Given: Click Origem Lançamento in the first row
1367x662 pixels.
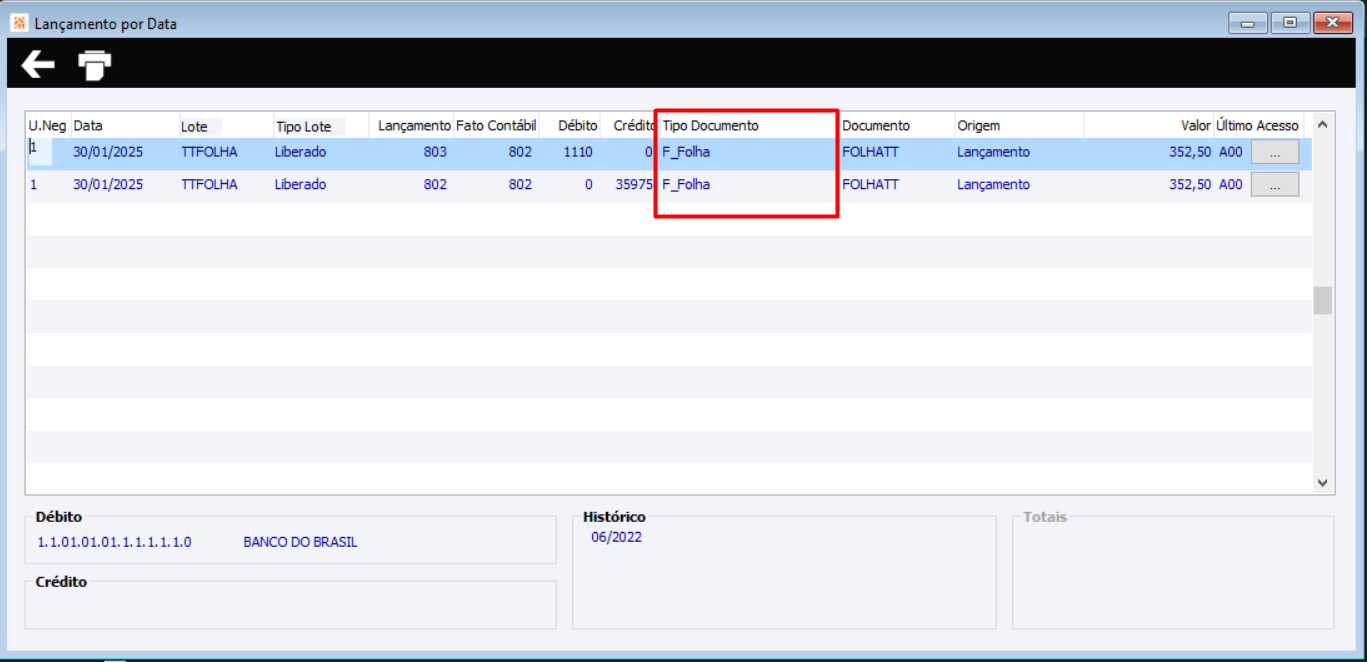Looking at the screenshot, I should pyautogui.click(x=993, y=152).
